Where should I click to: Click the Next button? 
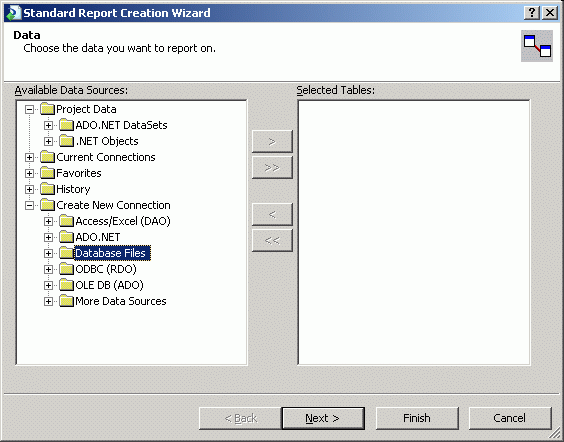pyautogui.click(x=323, y=418)
